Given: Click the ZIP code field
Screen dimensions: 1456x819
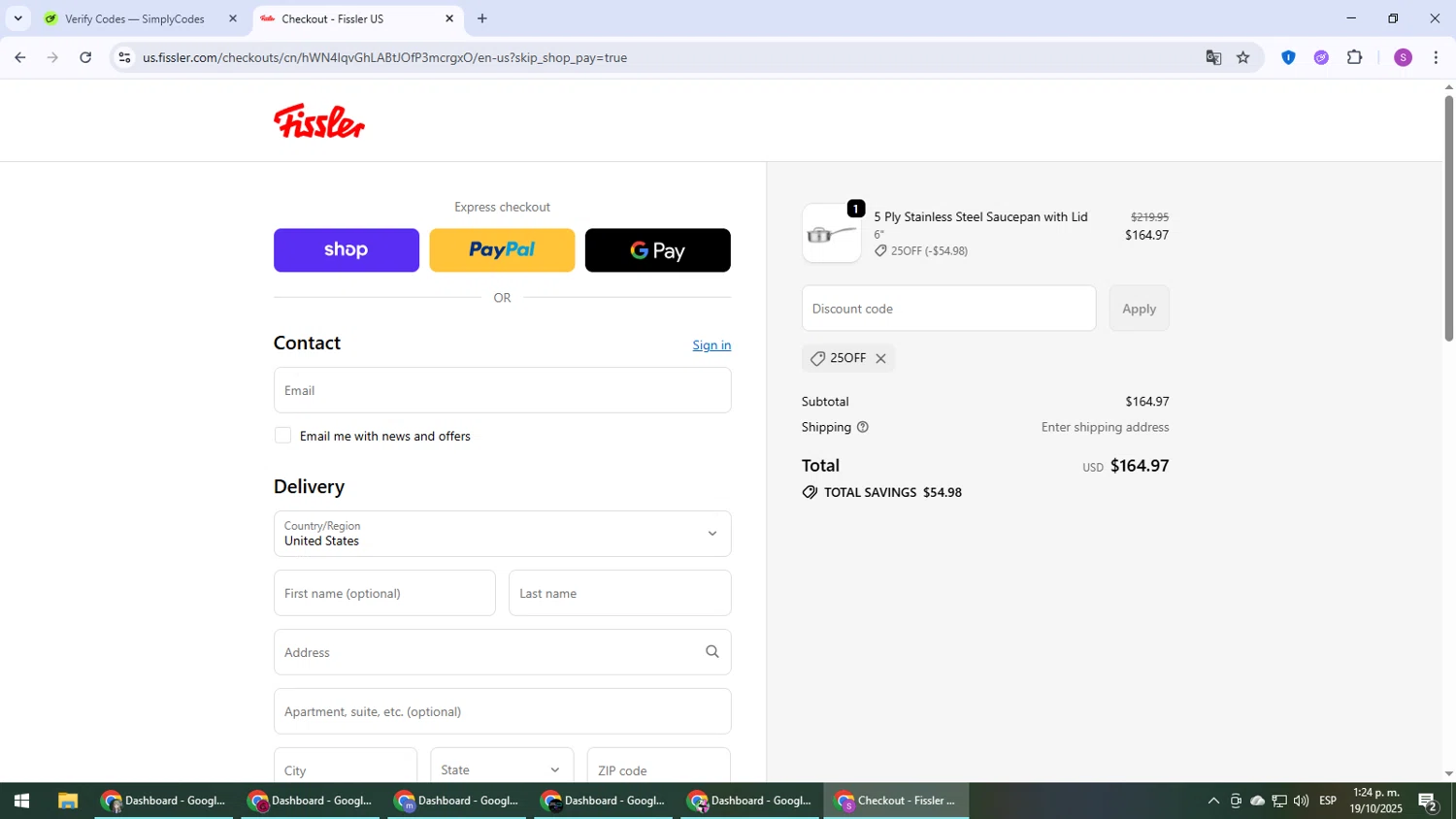Looking at the screenshot, I should [658, 767].
